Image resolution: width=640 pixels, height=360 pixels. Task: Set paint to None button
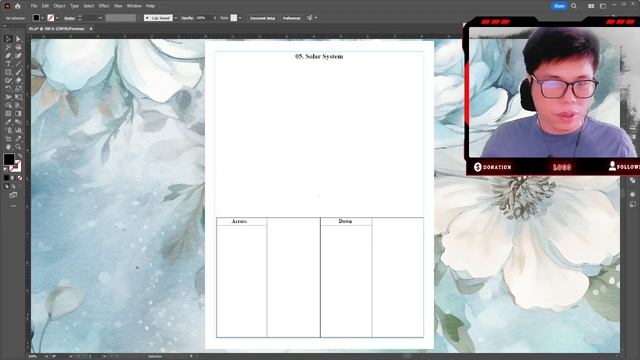20,178
